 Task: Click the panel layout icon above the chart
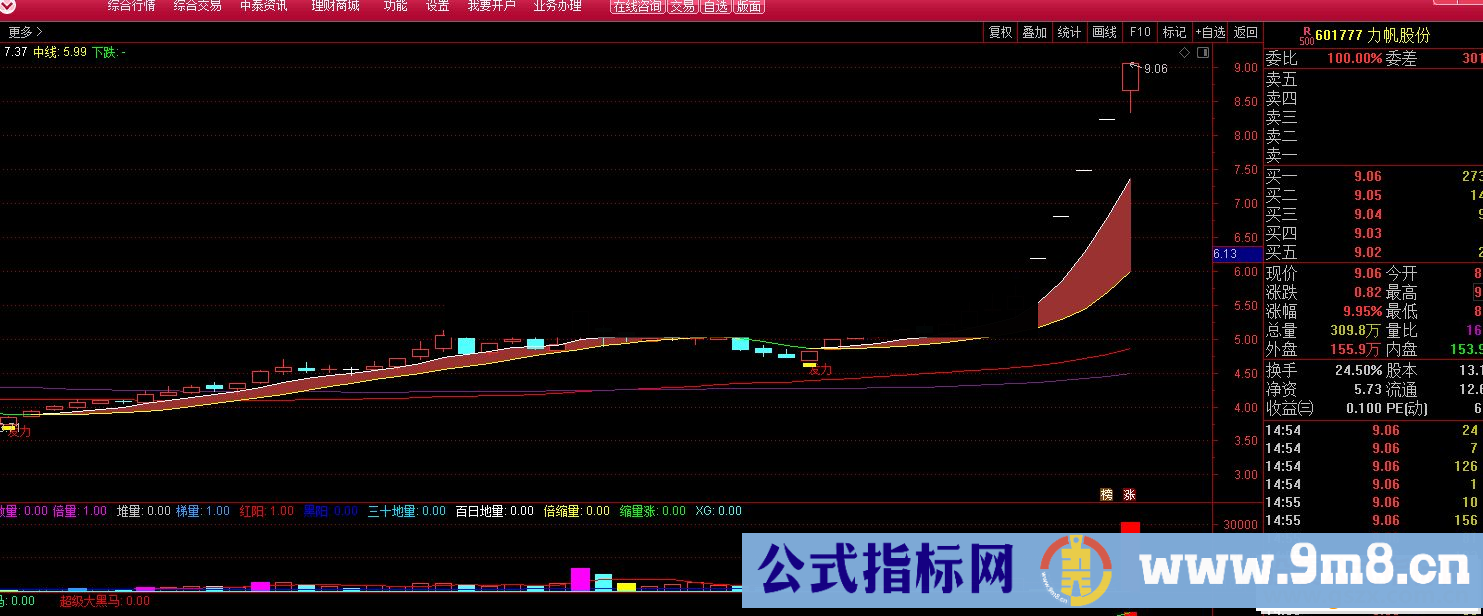point(1203,52)
